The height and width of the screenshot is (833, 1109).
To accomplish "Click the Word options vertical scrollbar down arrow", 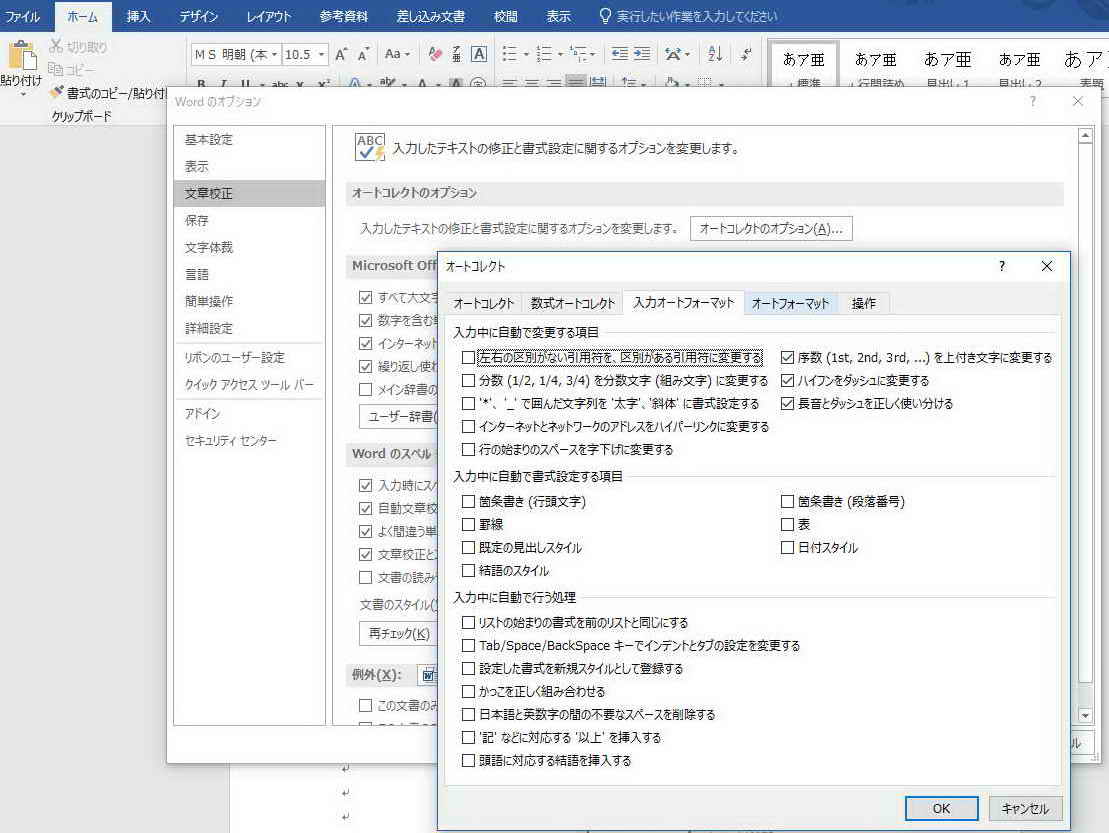I will pyautogui.click(x=1086, y=715).
